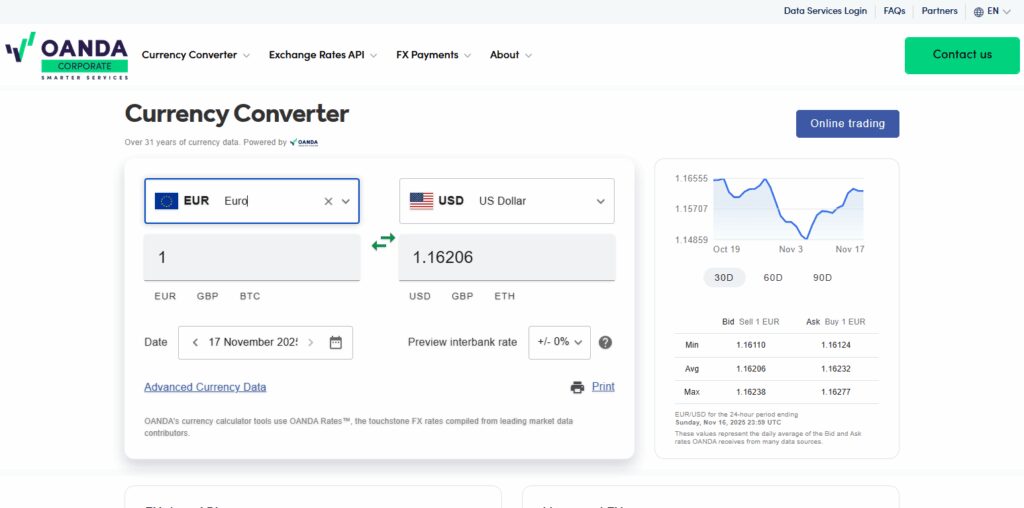Image resolution: width=1024 pixels, height=508 pixels.
Task: Click the Currency Converter page heading
Action: point(236,114)
